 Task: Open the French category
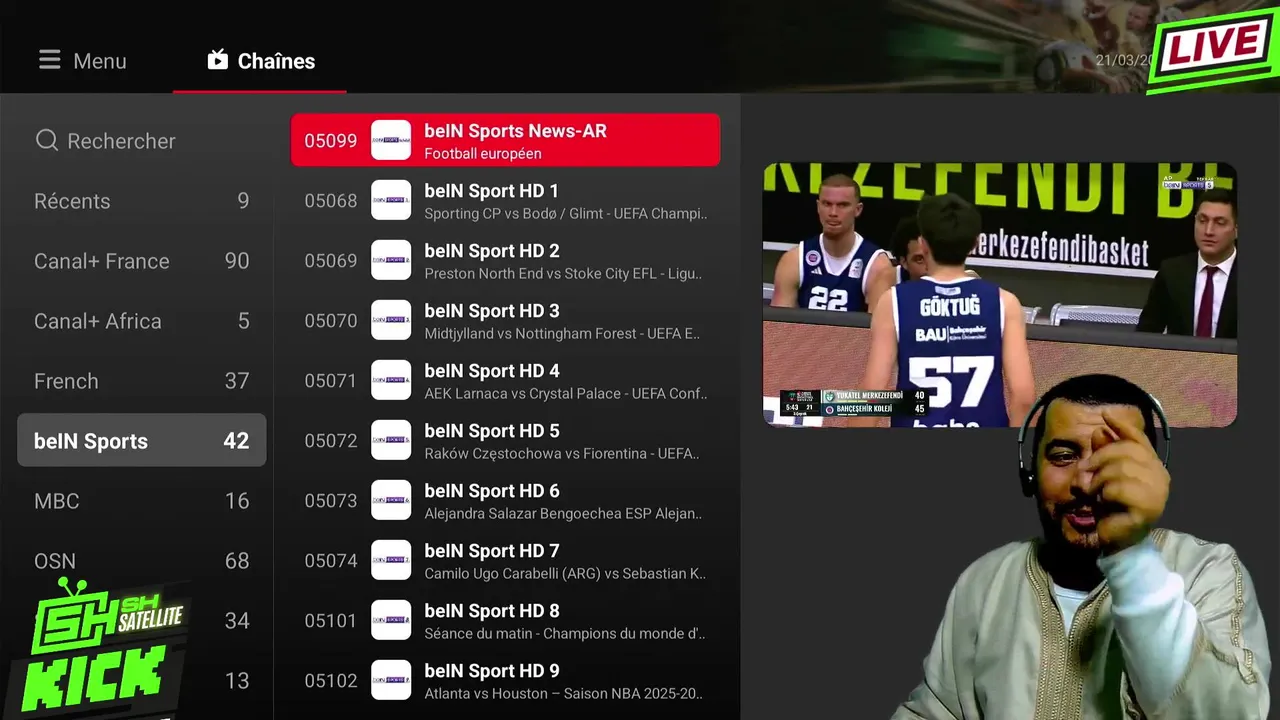click(141, 381)
